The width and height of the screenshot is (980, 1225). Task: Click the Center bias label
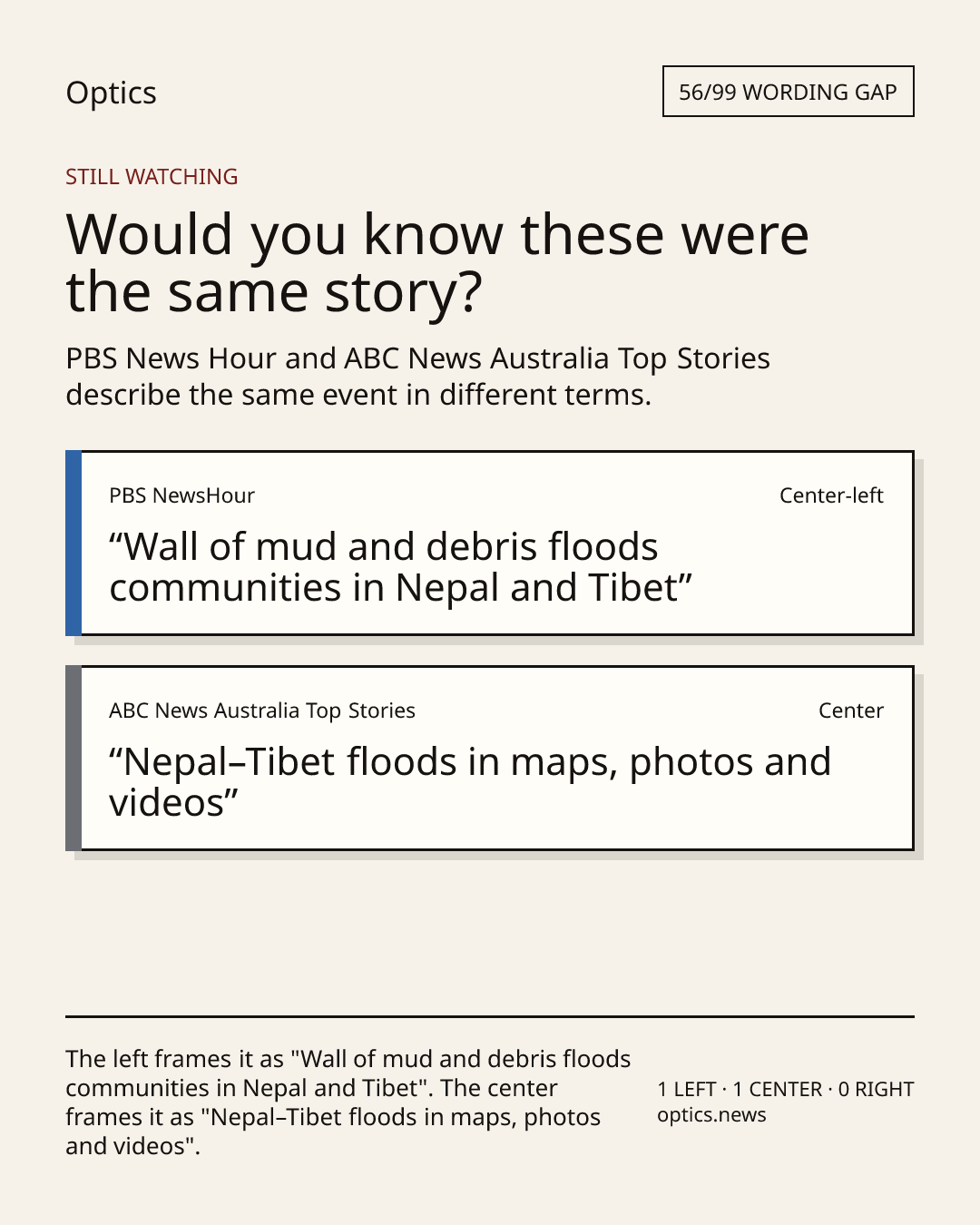pos(851,710)
